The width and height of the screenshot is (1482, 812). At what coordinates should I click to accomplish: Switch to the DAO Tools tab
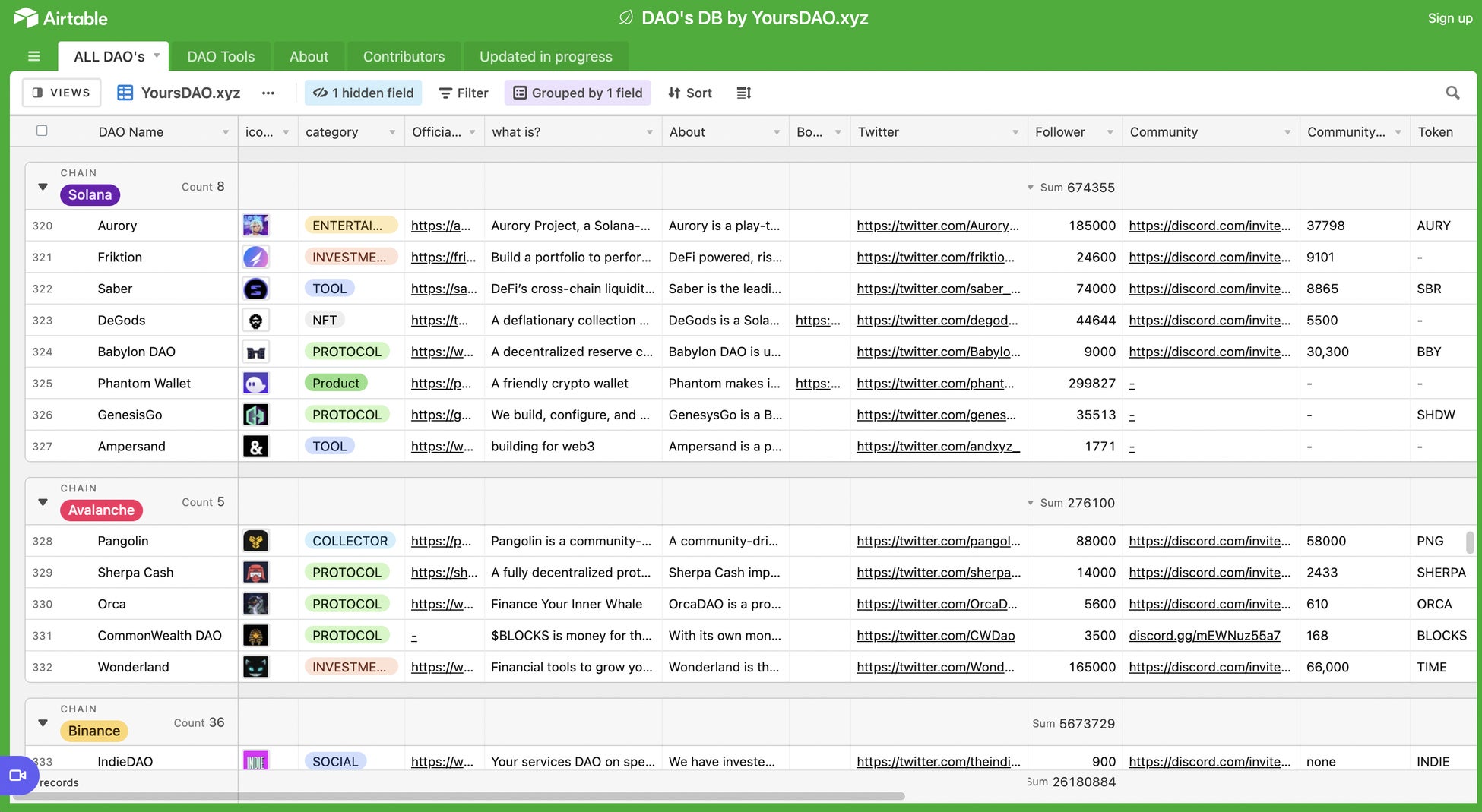point(220,56)
